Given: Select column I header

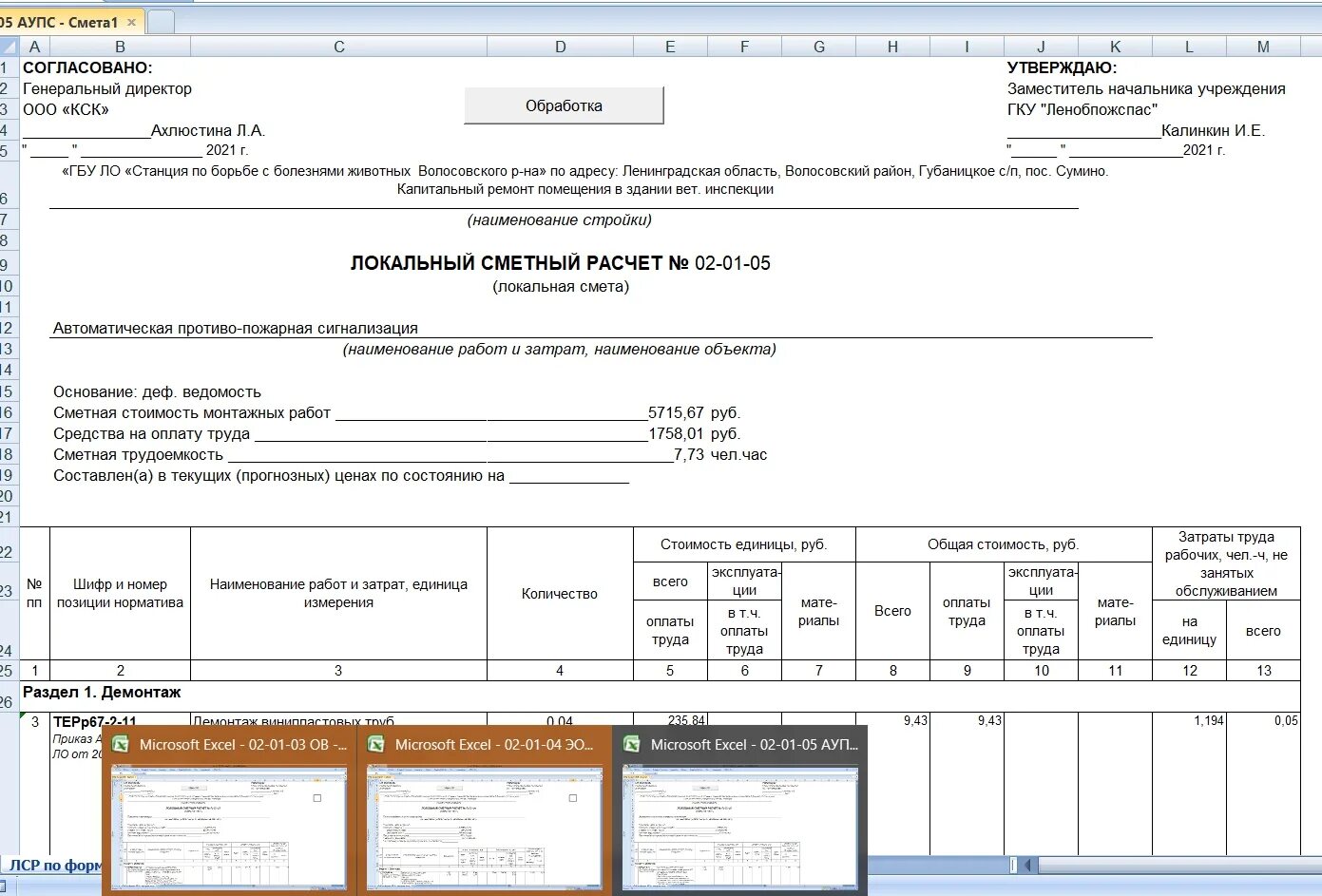Looking at the screenshot, I should click(x=967, y=47).
